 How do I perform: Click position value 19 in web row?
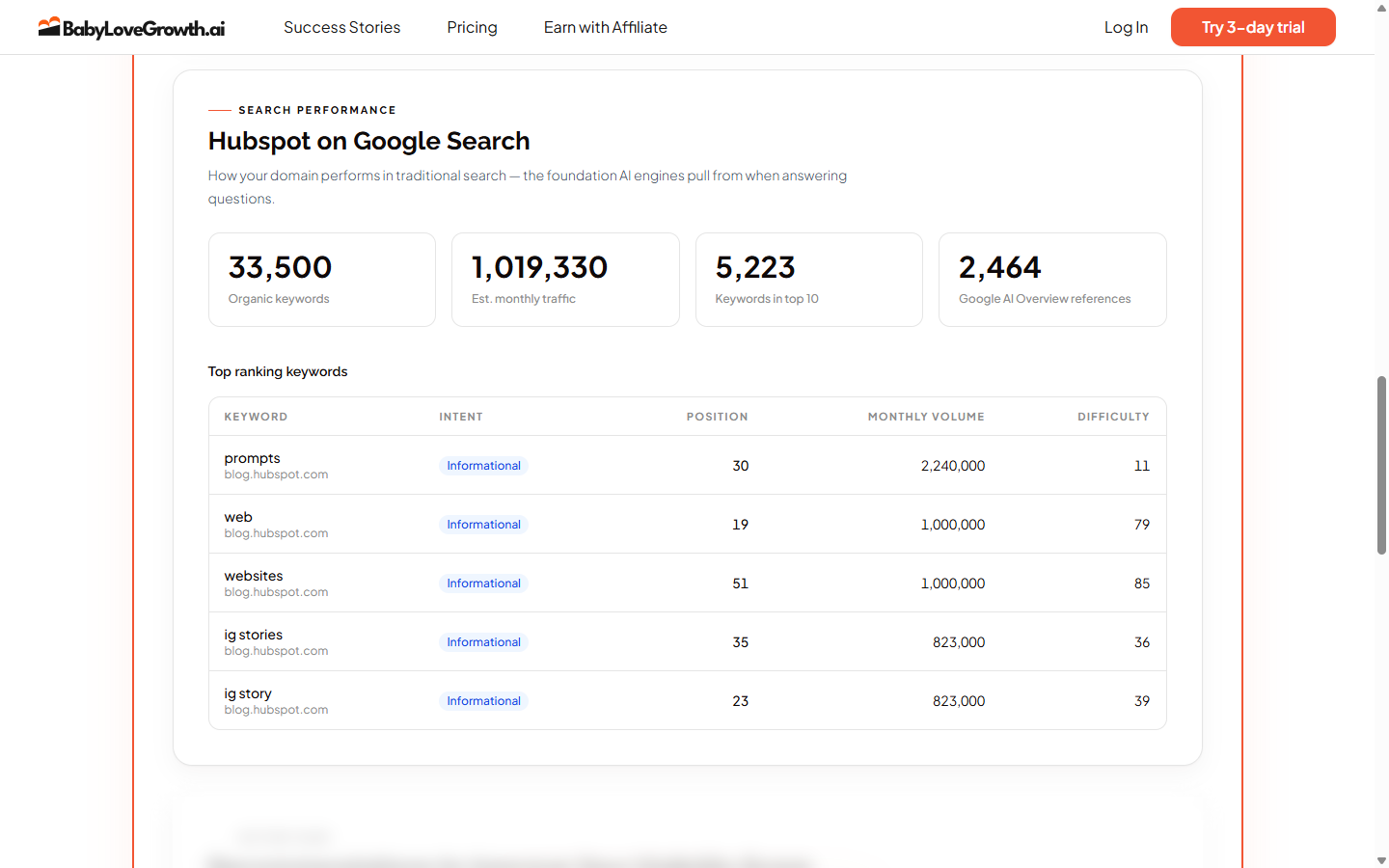pos(740,525)
